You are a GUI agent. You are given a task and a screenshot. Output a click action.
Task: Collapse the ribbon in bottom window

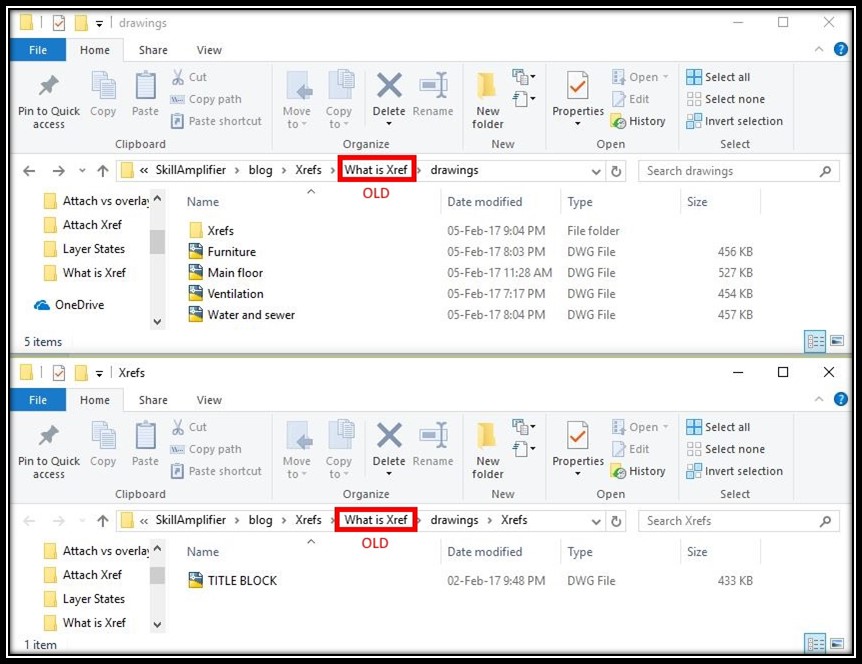point(819,399)
